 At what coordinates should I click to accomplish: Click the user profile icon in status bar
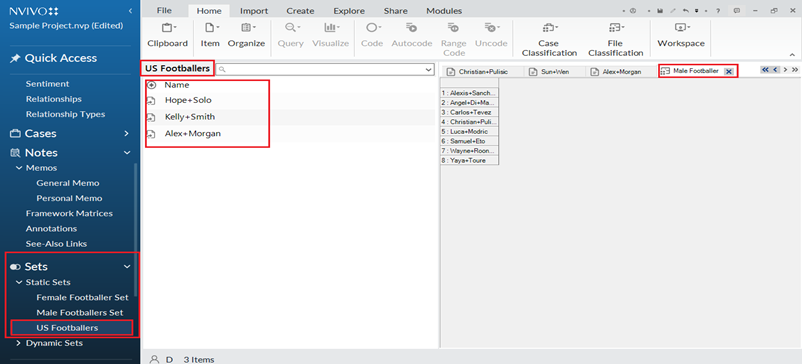(x=153, y=359)
